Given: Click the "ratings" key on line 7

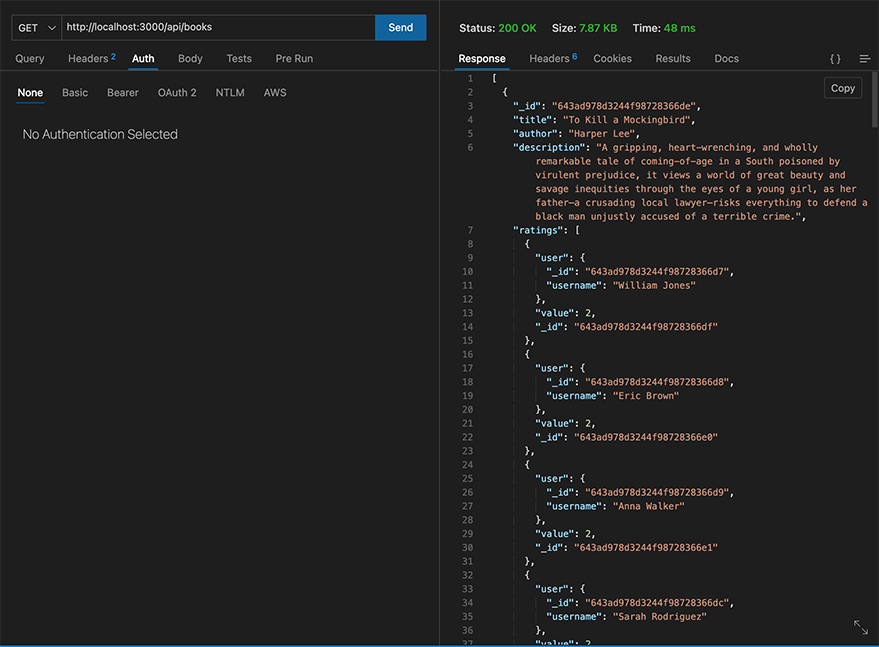Looking at the screenshot, I should 538,230.
